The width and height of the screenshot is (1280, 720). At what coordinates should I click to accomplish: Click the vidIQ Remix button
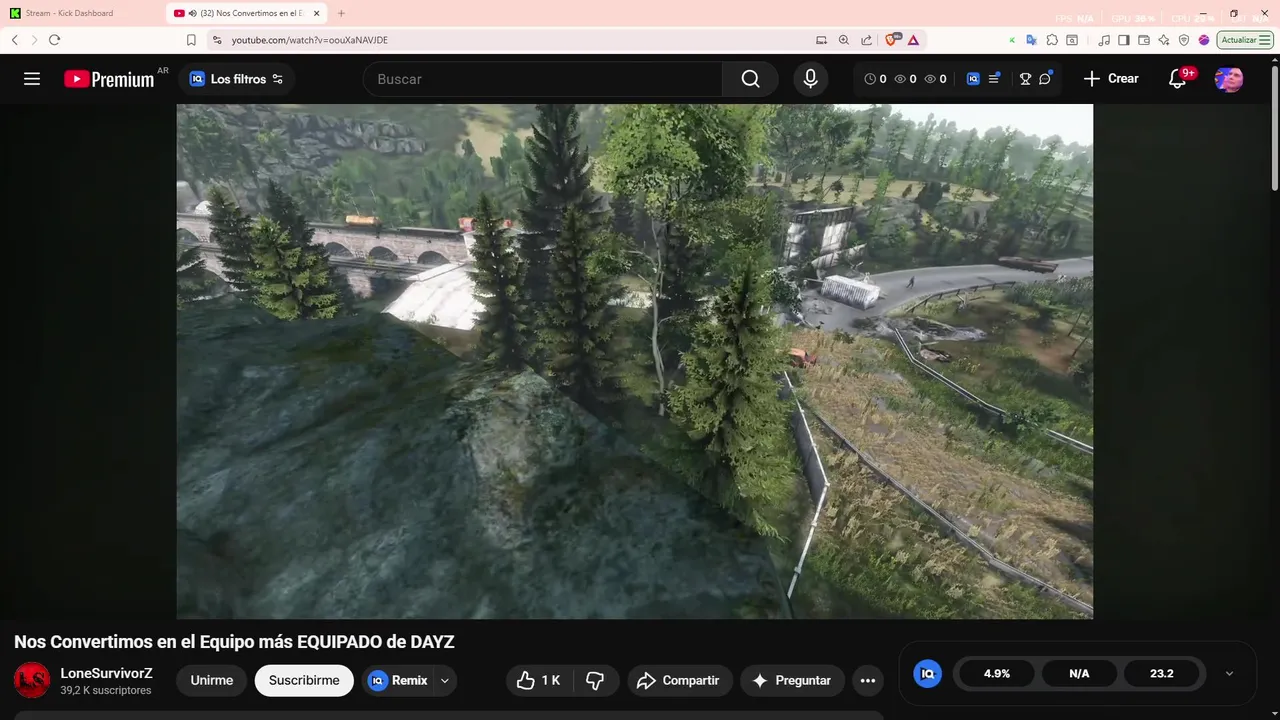[x=398, y=680]
